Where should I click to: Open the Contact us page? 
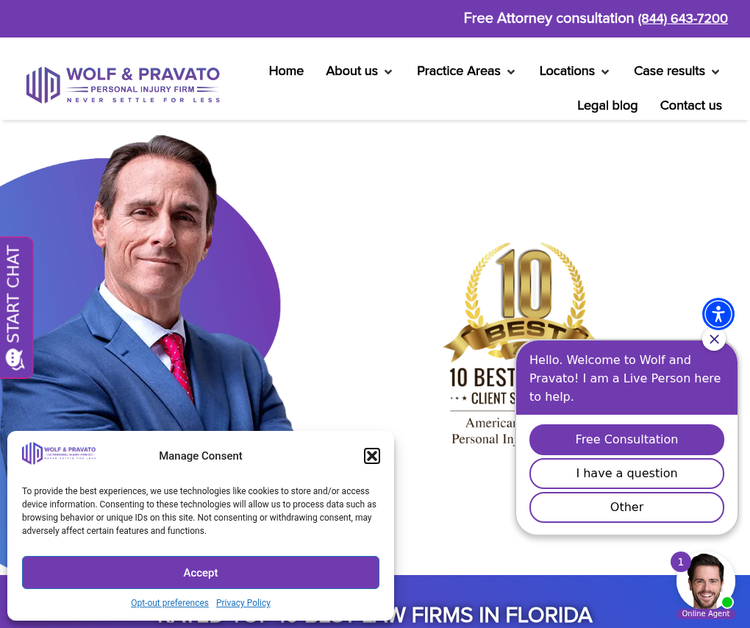691,105
